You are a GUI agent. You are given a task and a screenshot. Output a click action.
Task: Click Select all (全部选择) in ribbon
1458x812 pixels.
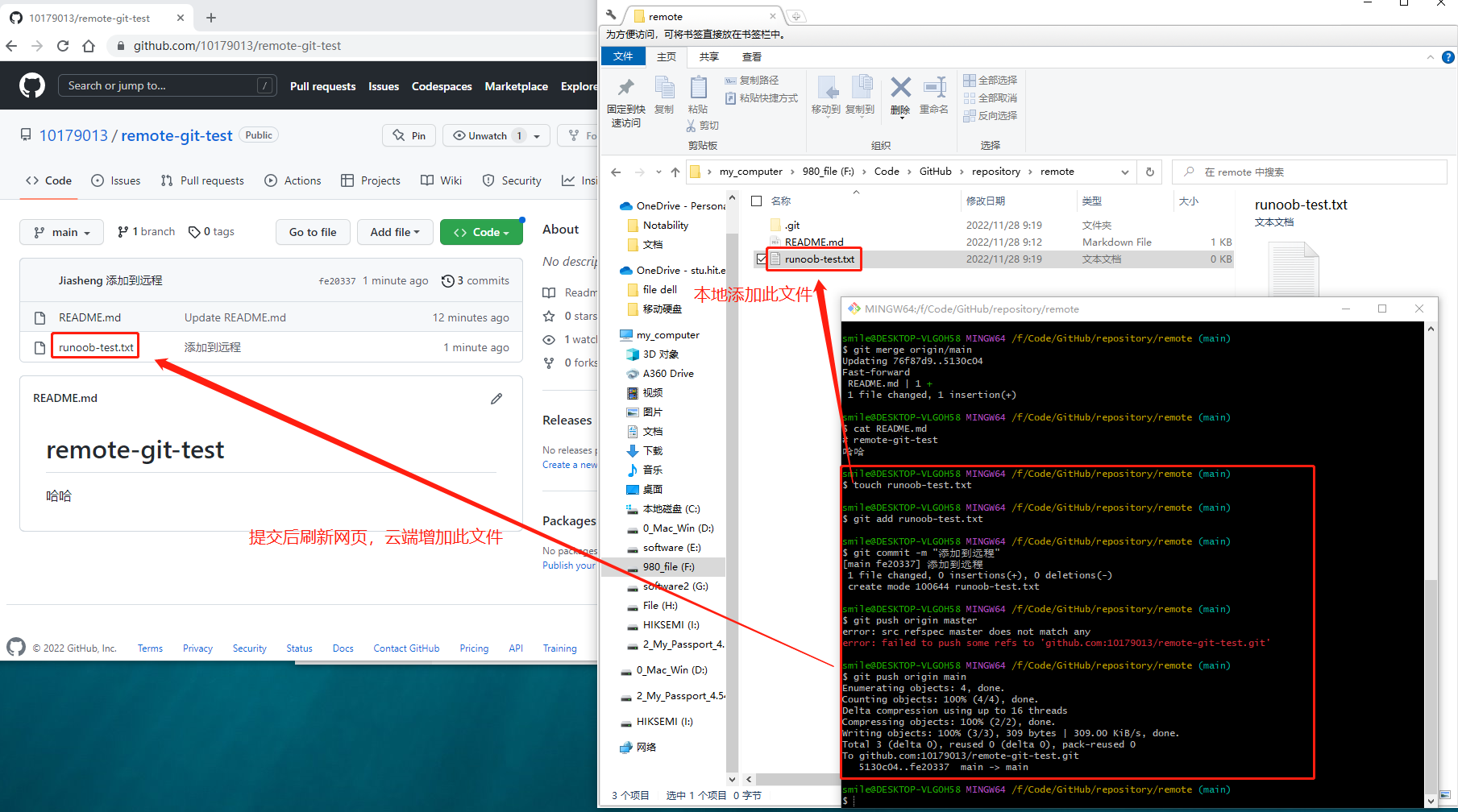[991, 81]
